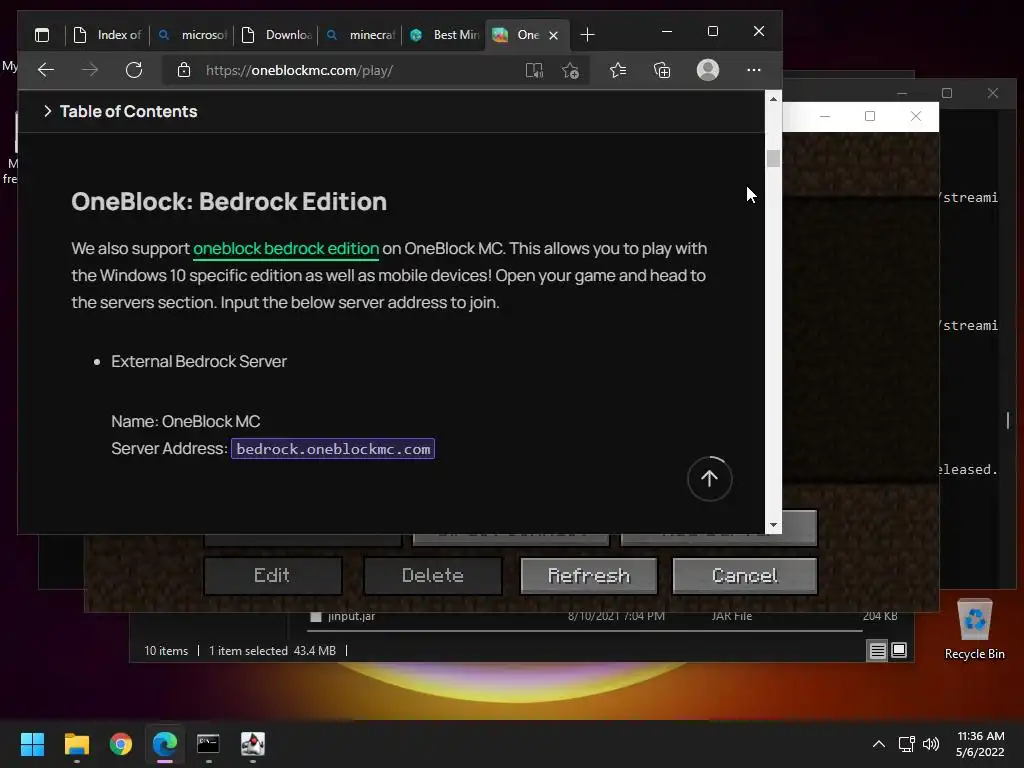Image resolution: width=1024 pixels, height=768 pixels.
Task: Open the volume tray icon
Action: coord(931,744)
